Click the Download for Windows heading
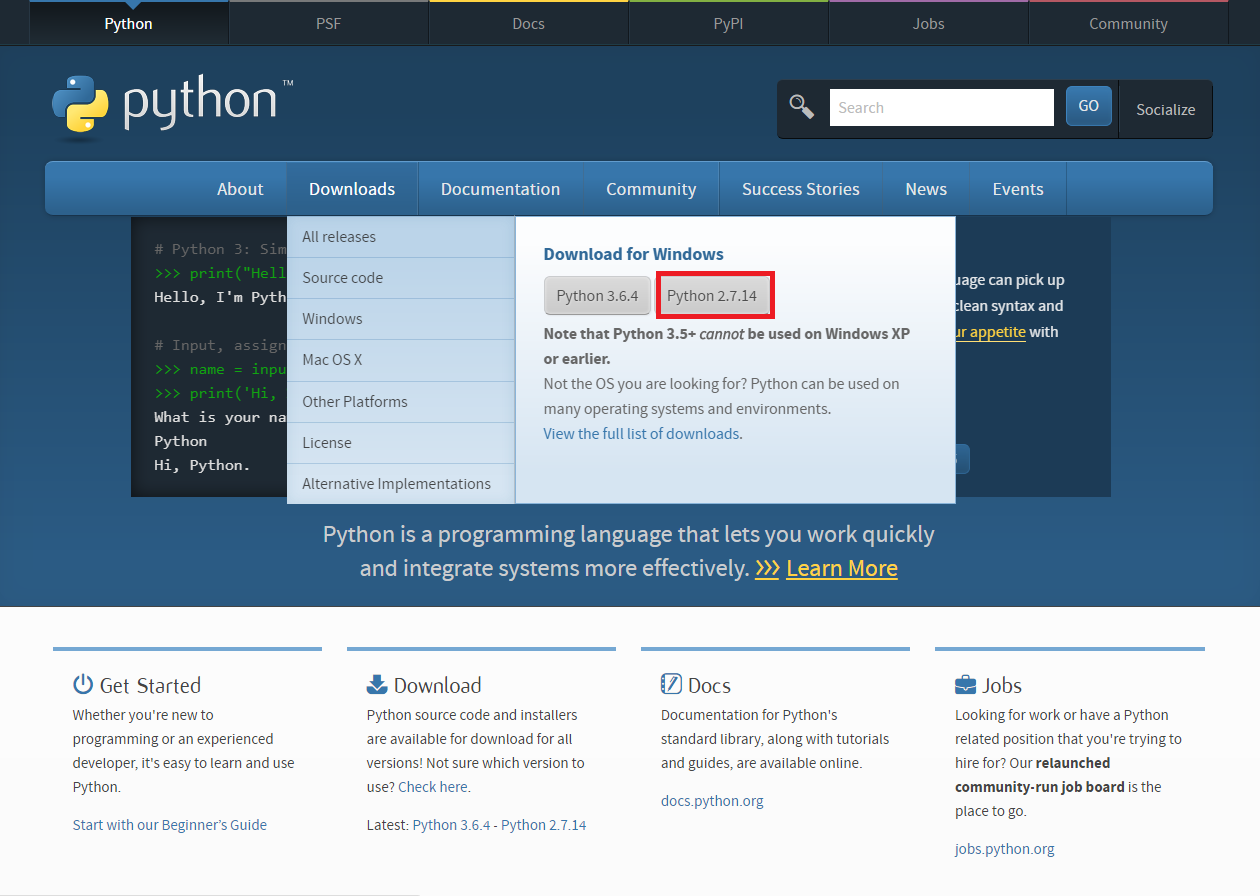Screen dimensions: 1260x896 [634, 254]
